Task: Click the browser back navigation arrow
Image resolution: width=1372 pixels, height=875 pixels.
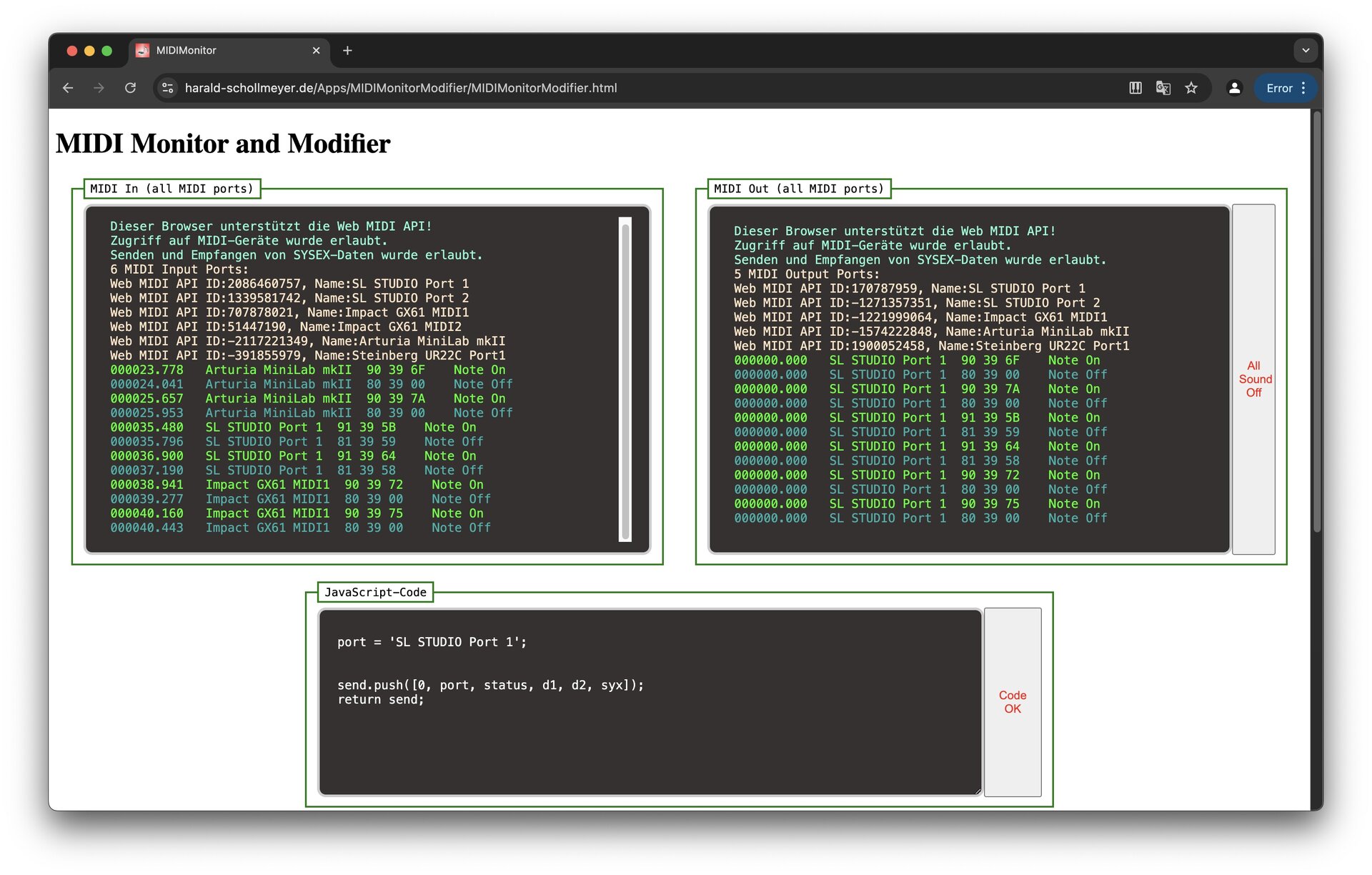Action: 67,87
